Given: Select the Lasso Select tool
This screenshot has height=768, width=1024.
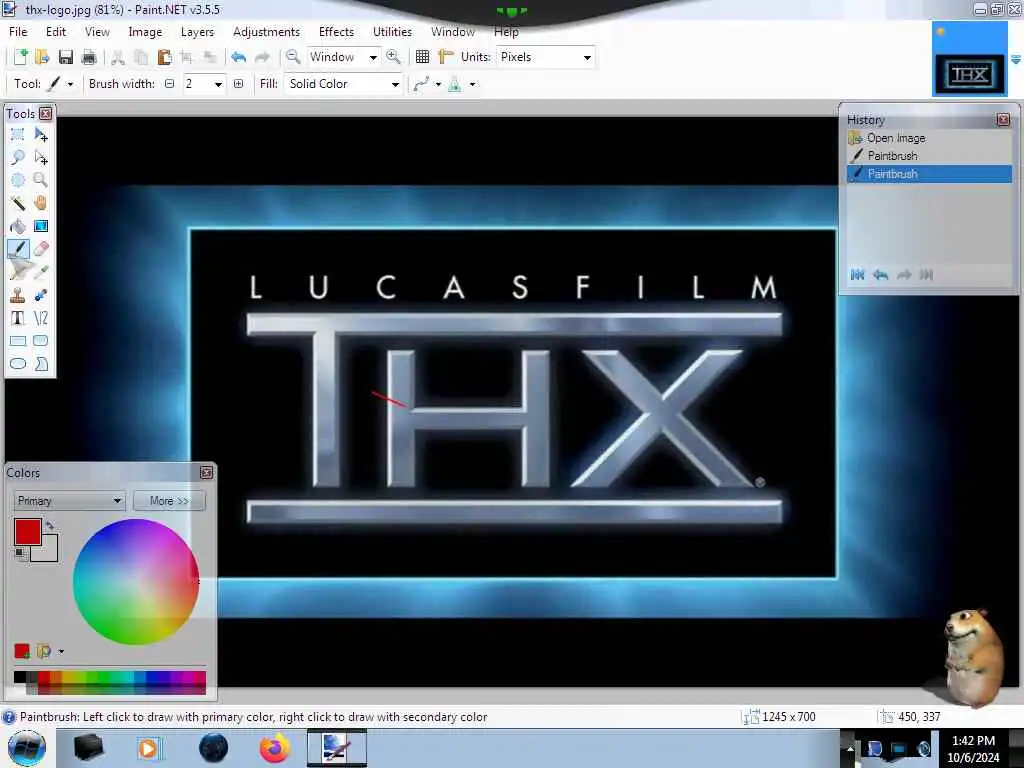Looking at the screenshot, I should coord(18,157).
